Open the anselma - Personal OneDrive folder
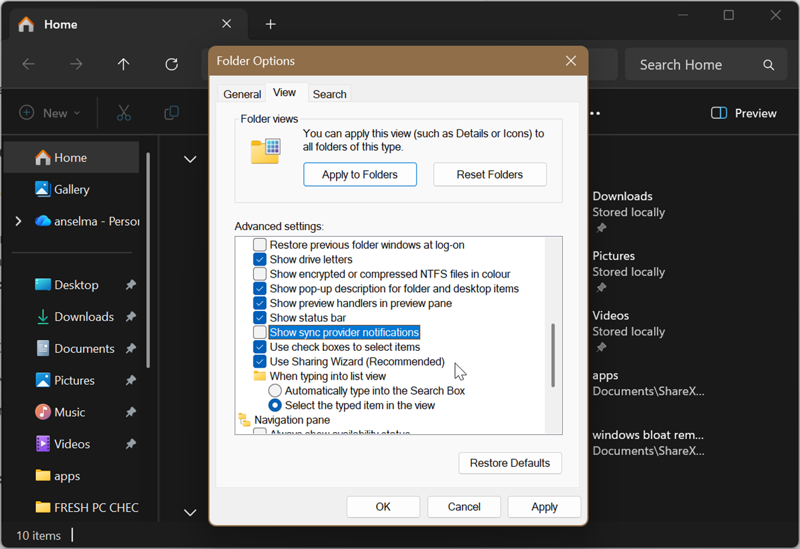Viewport: 800px width, 549px height. coord(87,221)
